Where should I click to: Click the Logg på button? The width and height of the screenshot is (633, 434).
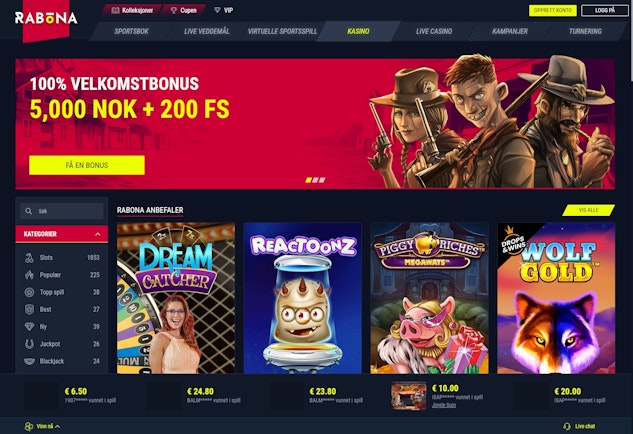click(x=605, y=10)
